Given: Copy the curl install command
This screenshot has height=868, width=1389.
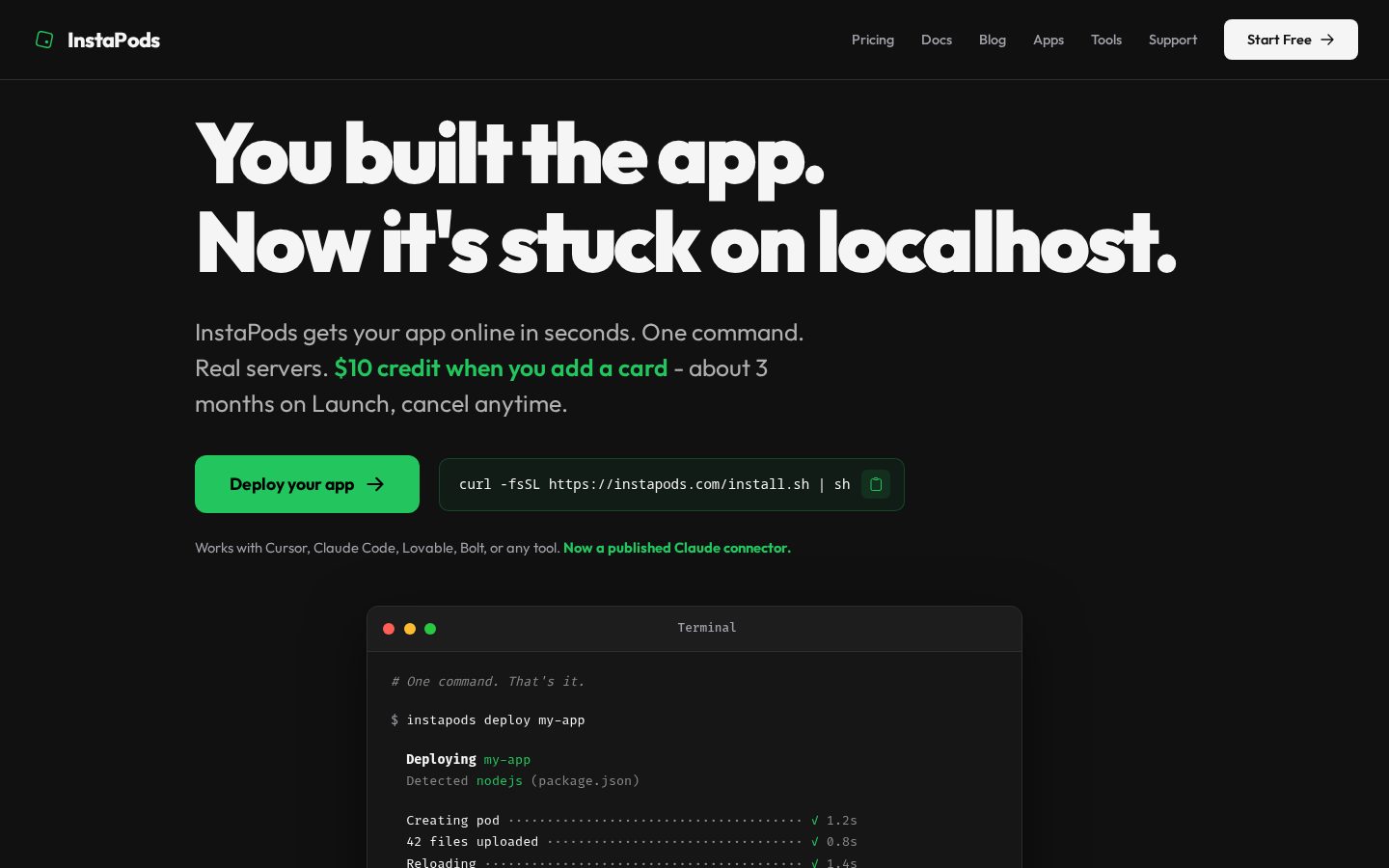Looking at the screenshot, I should click(x=876, y=484).
